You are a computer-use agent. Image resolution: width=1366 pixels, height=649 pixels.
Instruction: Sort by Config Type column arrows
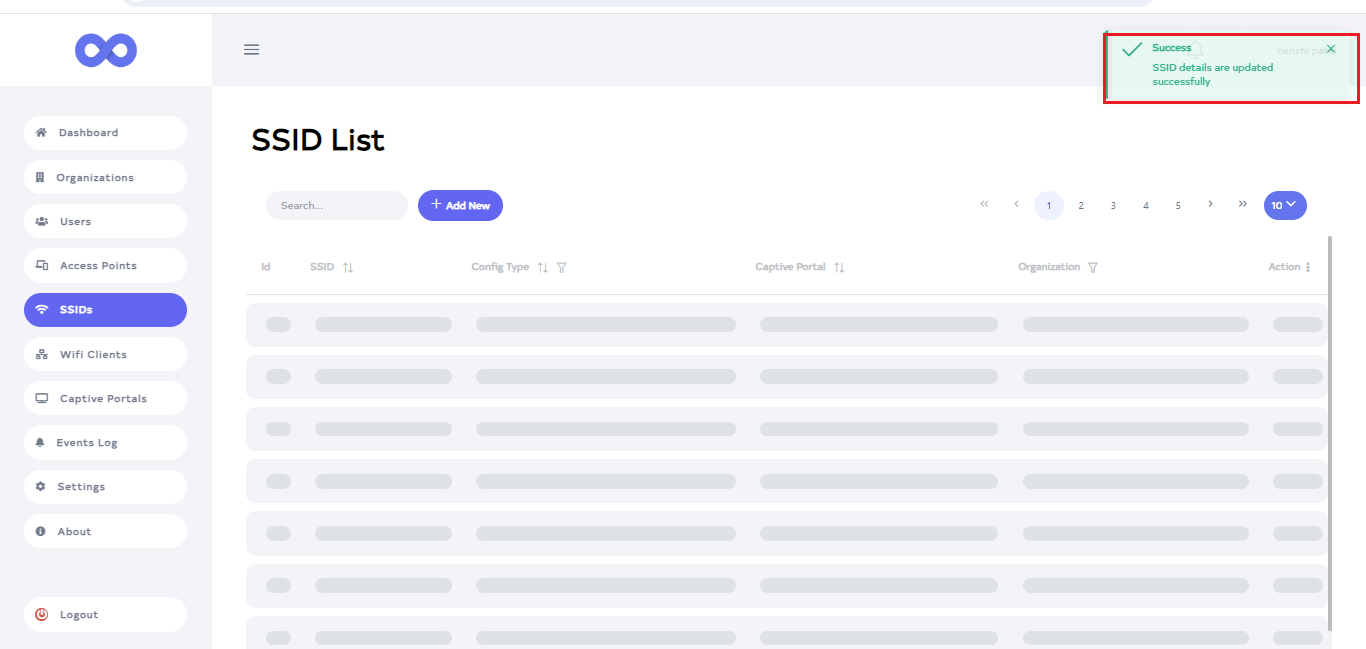pyautogui.click(x=543, y=268)
